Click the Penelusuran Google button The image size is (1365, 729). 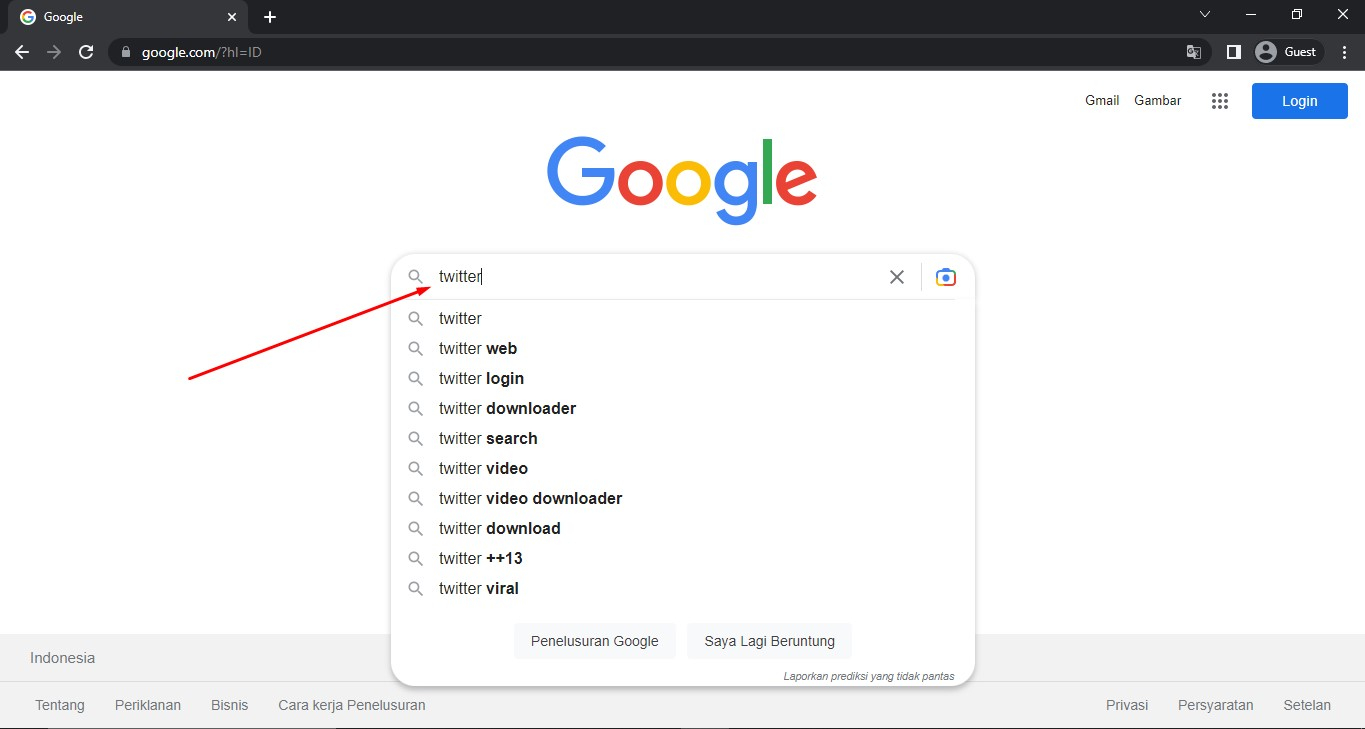point(594,641)
